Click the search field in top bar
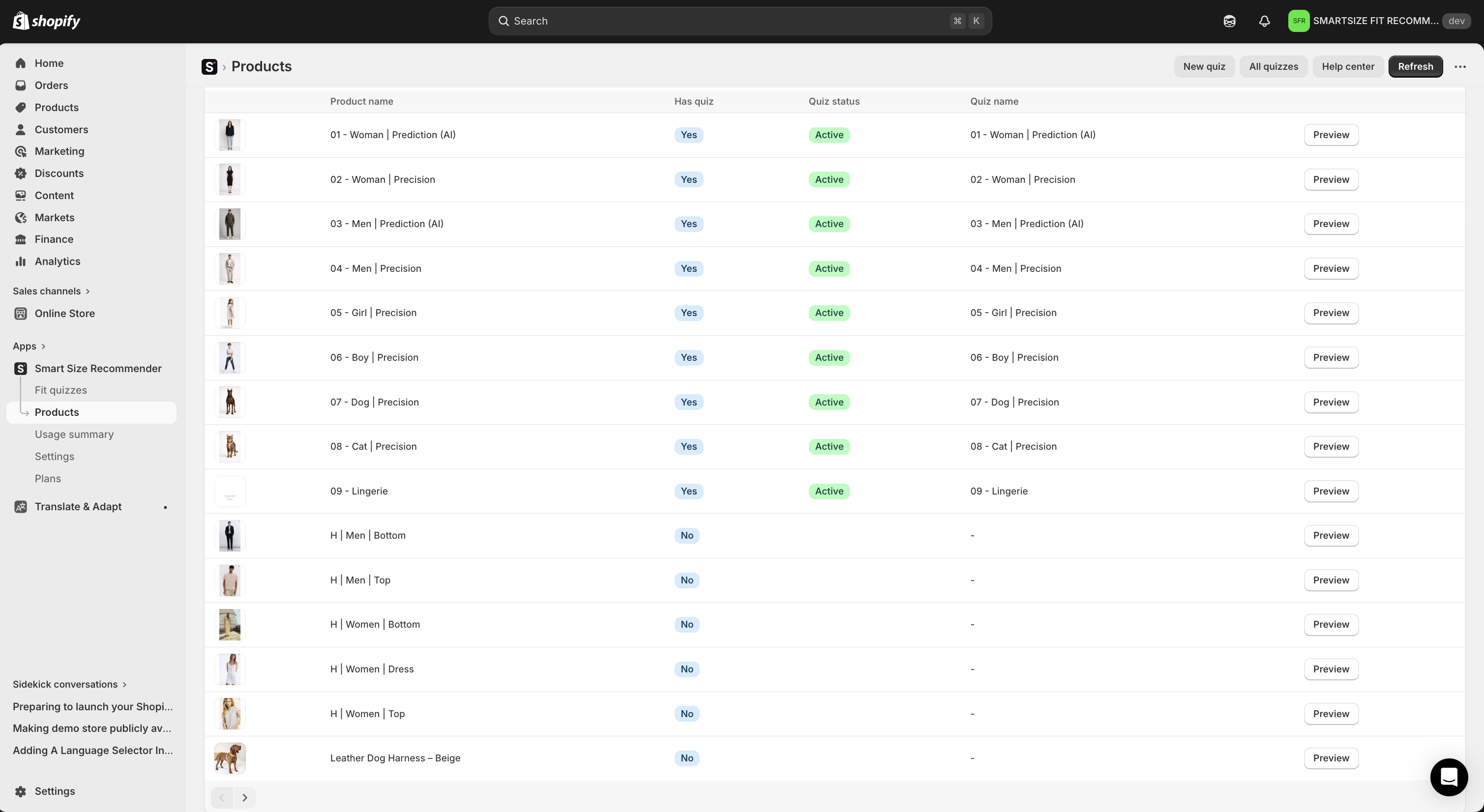This screenshot has height=812, width=1484. tap(740, 21)
